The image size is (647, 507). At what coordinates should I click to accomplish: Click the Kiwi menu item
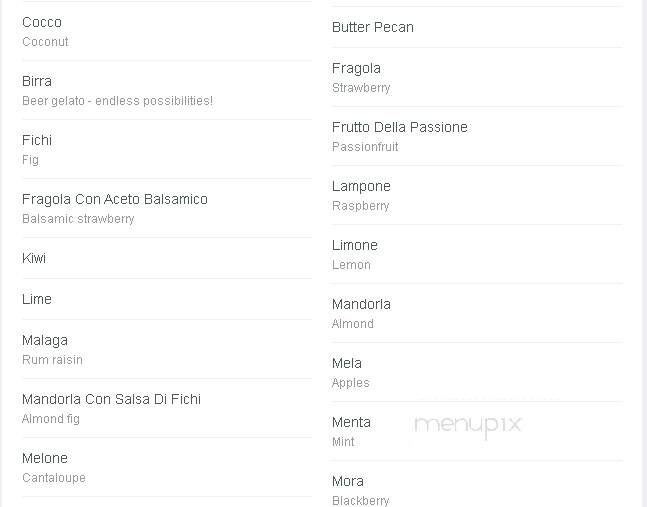(167, 258)
